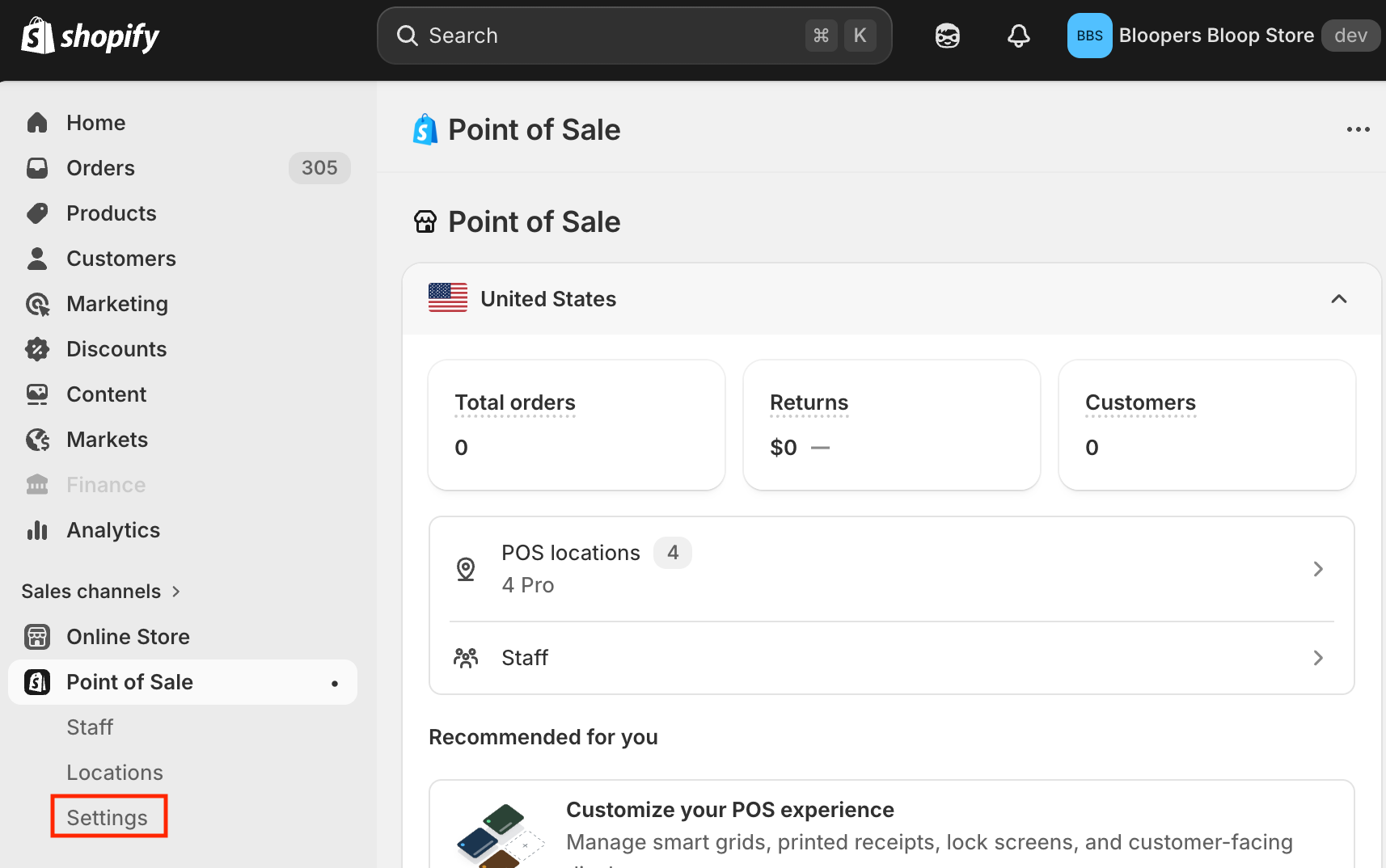Go to Customers in sidebar
Image resolution: width=1386 pixels, height=868 pixels.
pos(120,259)
